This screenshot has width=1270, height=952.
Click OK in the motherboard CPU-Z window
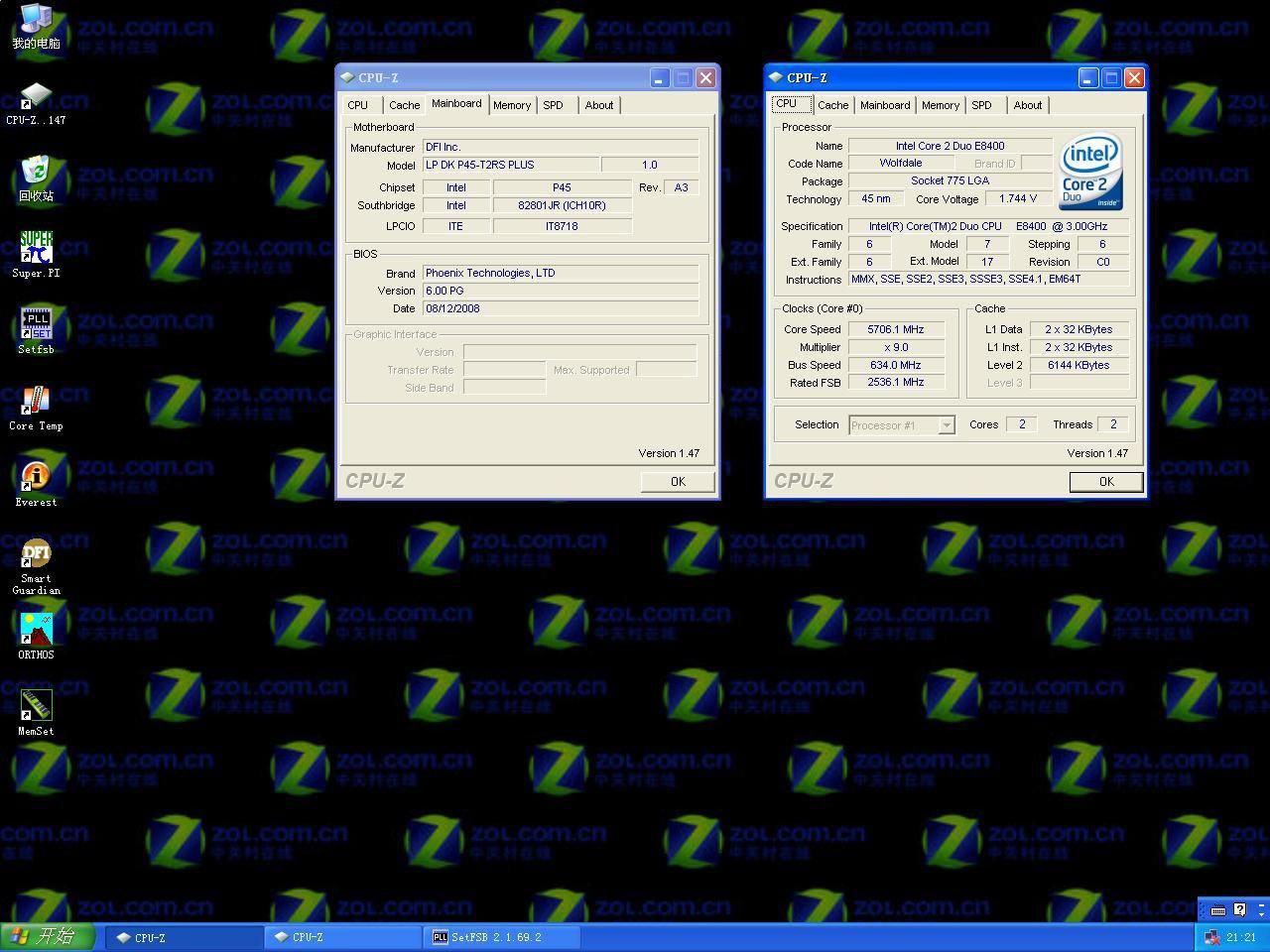point(678,482)
